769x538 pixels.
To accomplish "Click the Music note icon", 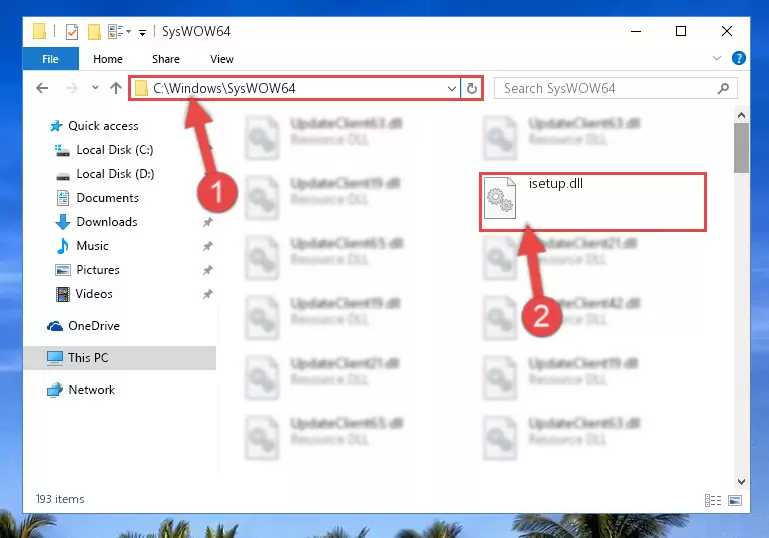I will point(63,246).
